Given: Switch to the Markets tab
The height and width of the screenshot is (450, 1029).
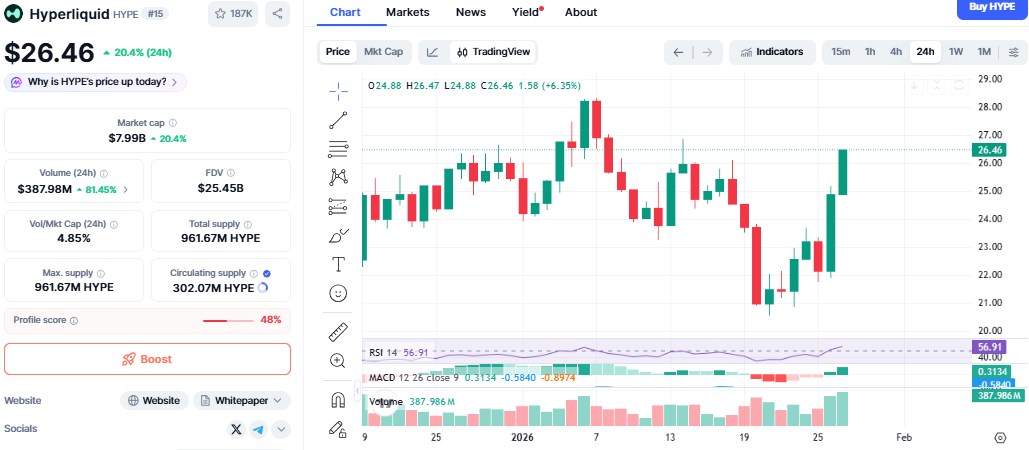Looking at the screenshot, I should tap(407, 12).
